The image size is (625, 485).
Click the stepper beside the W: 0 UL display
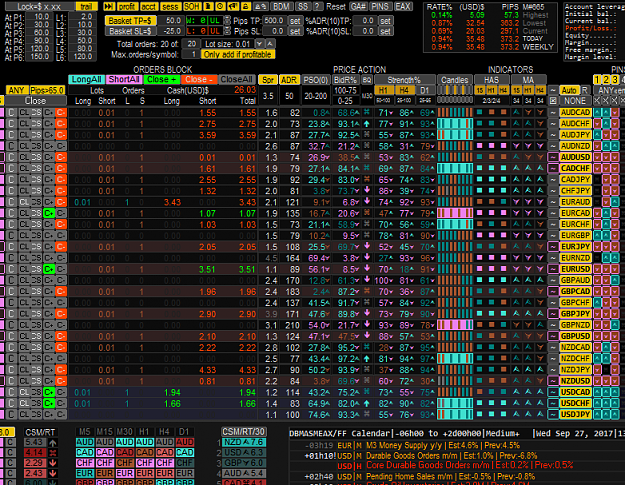coord(227,20)
